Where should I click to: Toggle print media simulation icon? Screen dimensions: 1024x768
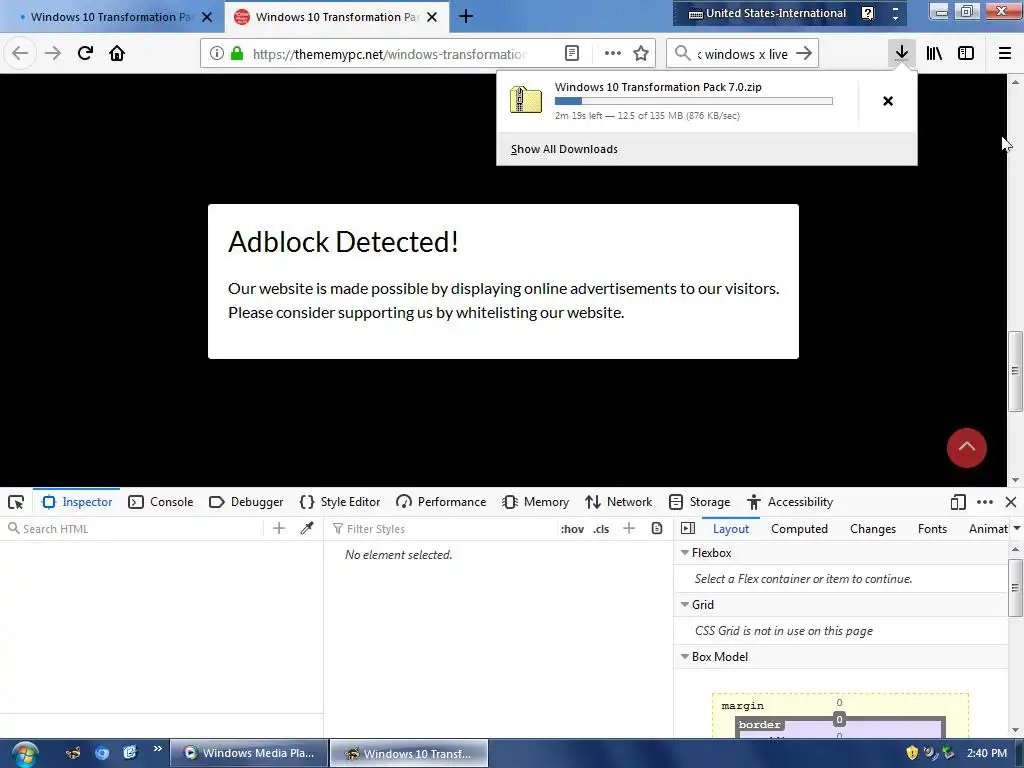tap(657, 528)
